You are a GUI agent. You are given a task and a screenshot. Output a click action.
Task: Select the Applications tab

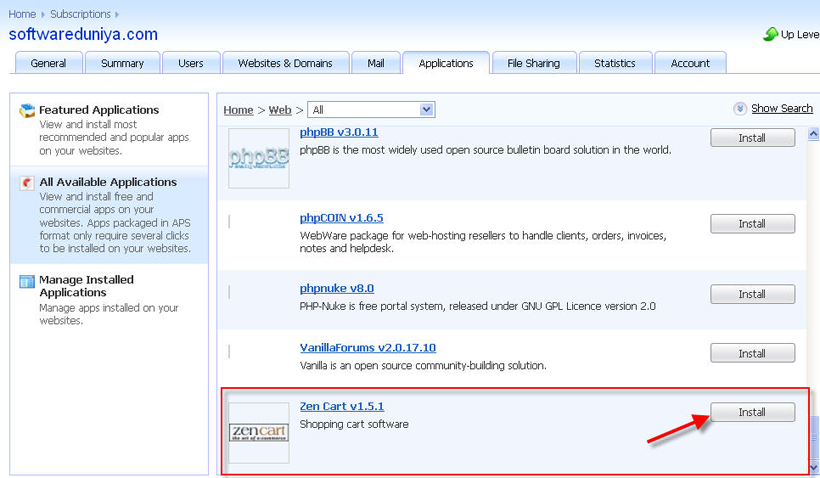coord(446,63)
